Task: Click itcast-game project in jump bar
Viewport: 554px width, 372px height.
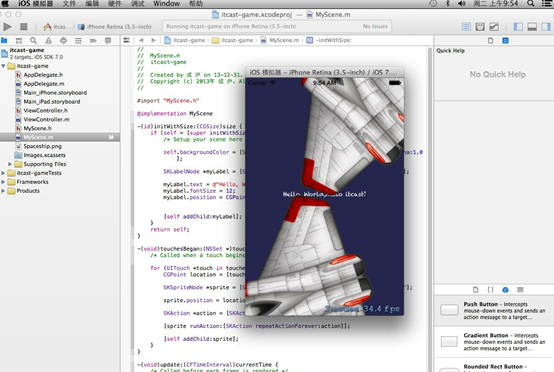Action: pyautogui.click(x=185, y=40)
